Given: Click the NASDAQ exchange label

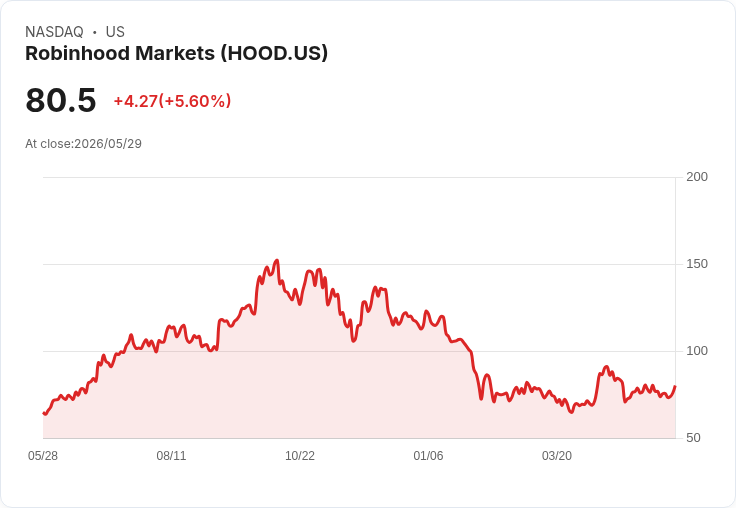Looking at the screenshot, I should (54, 32).
